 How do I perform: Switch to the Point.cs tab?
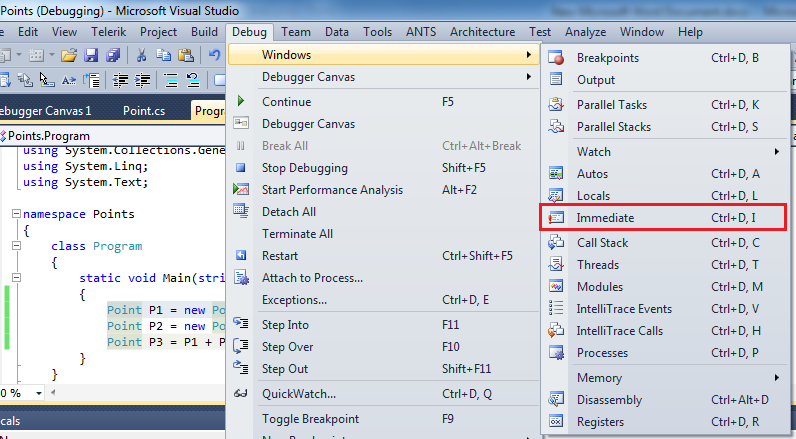[x=144, y=111]
